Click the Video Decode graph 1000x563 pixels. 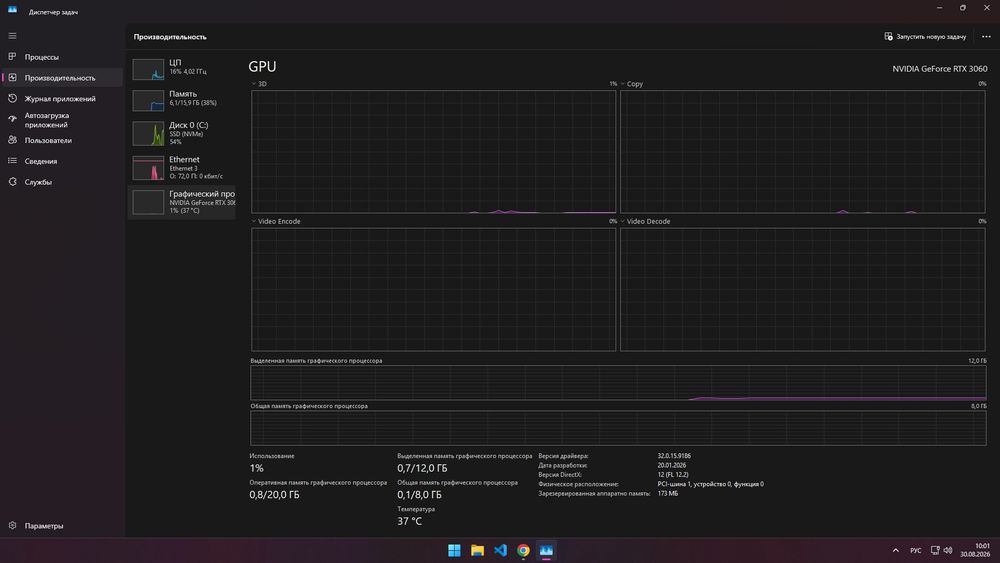(802, 289)
